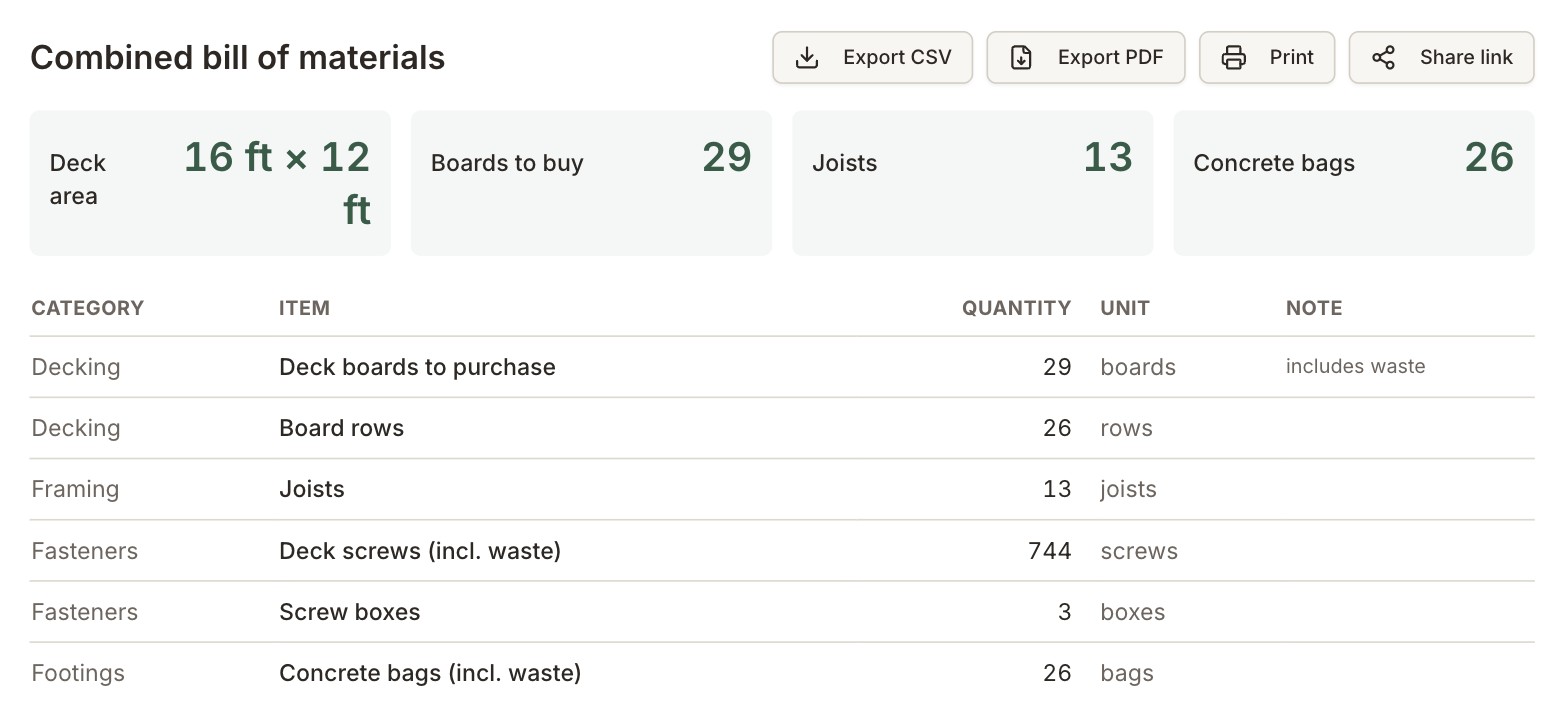Screen dimensions: 1568x713
Task: Click quantity 29 in Deck boards row
Action: pos(1057,367)
